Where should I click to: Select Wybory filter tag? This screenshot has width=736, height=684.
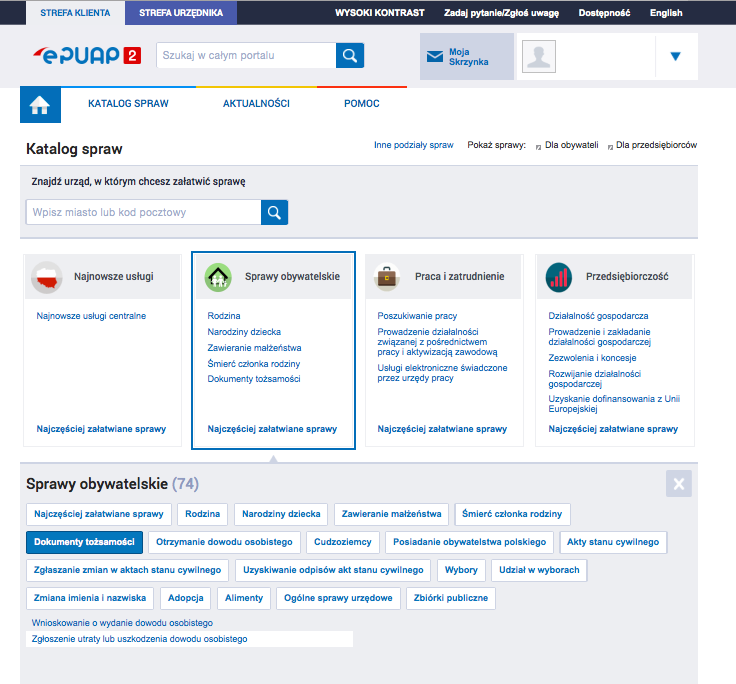point(461,570)
